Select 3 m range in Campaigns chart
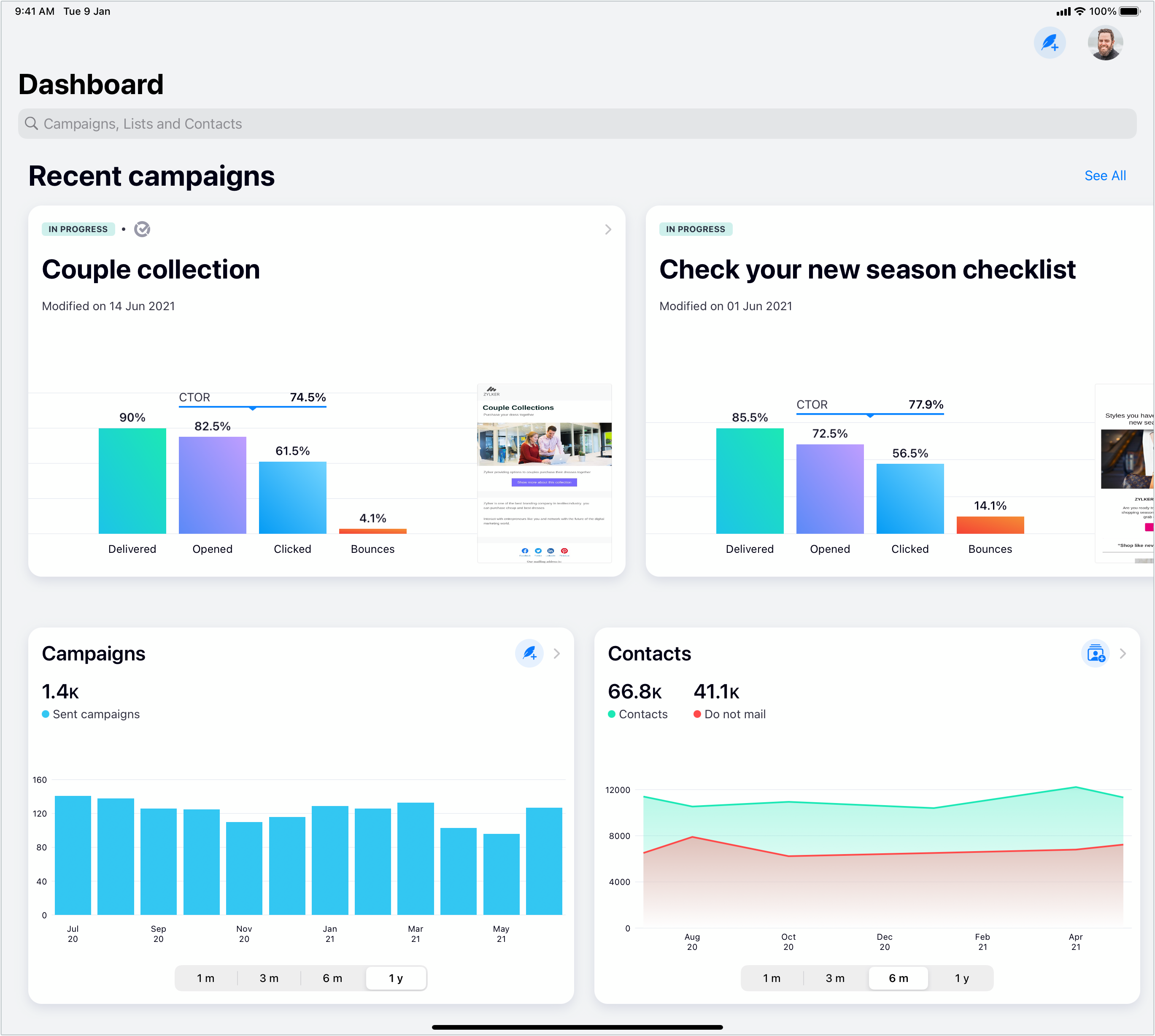Screen dimensions: 1155x1036 (269, 978)
